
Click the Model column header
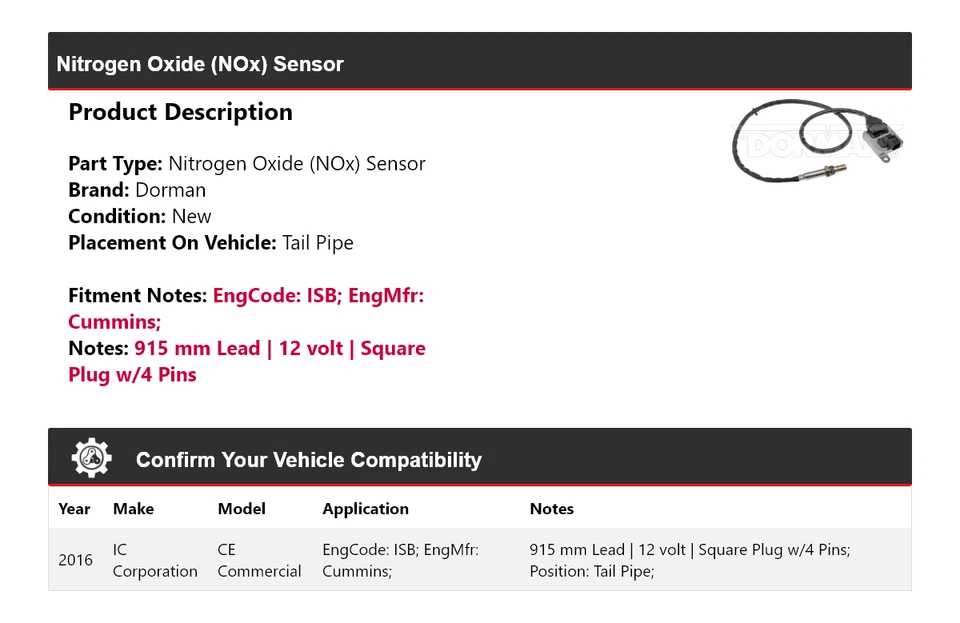coord(241,509)
